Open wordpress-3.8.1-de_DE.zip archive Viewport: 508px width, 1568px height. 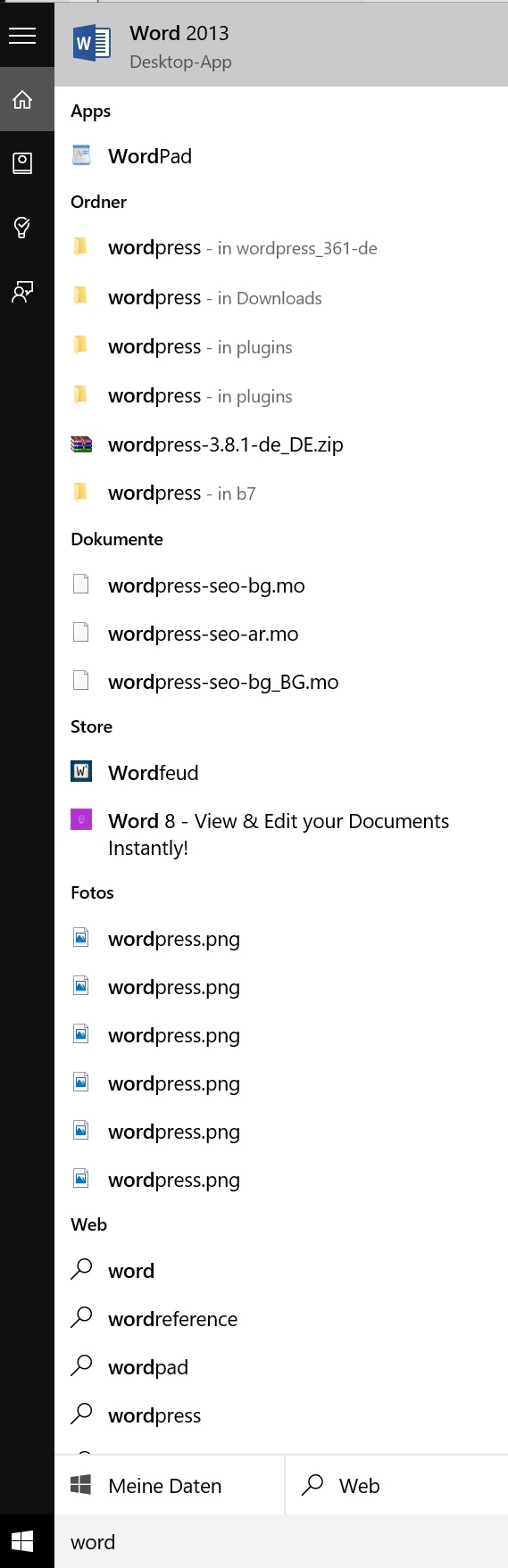[x=281, y=444]
